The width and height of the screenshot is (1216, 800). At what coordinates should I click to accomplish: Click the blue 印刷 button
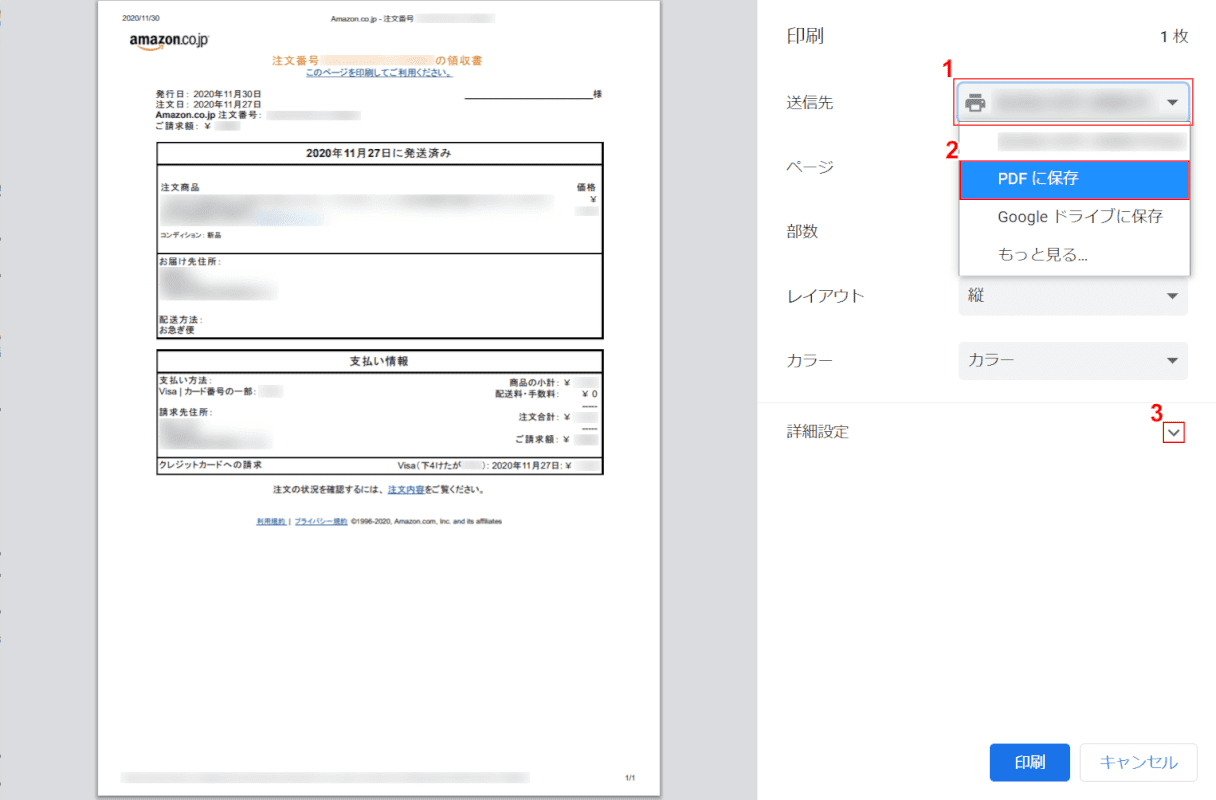(1030, 762)
